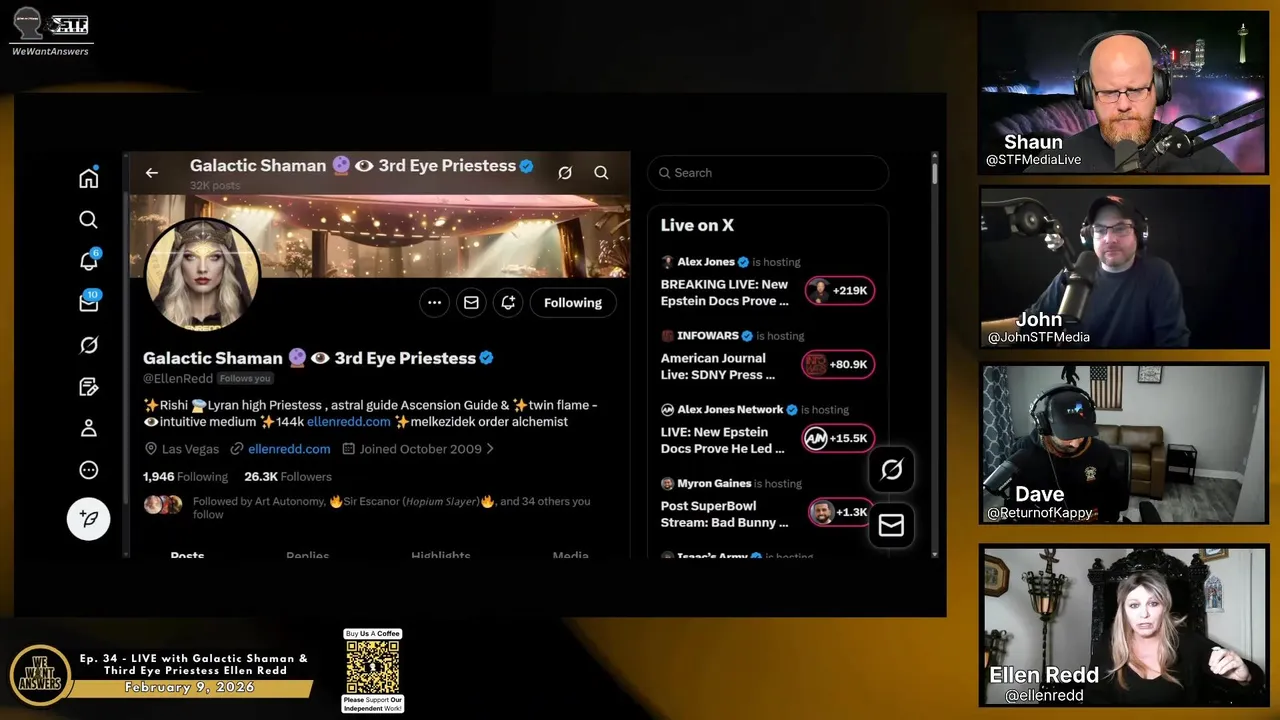Open ellenredd.com link in bio text
1280x720 pixels.
point(349,422)
